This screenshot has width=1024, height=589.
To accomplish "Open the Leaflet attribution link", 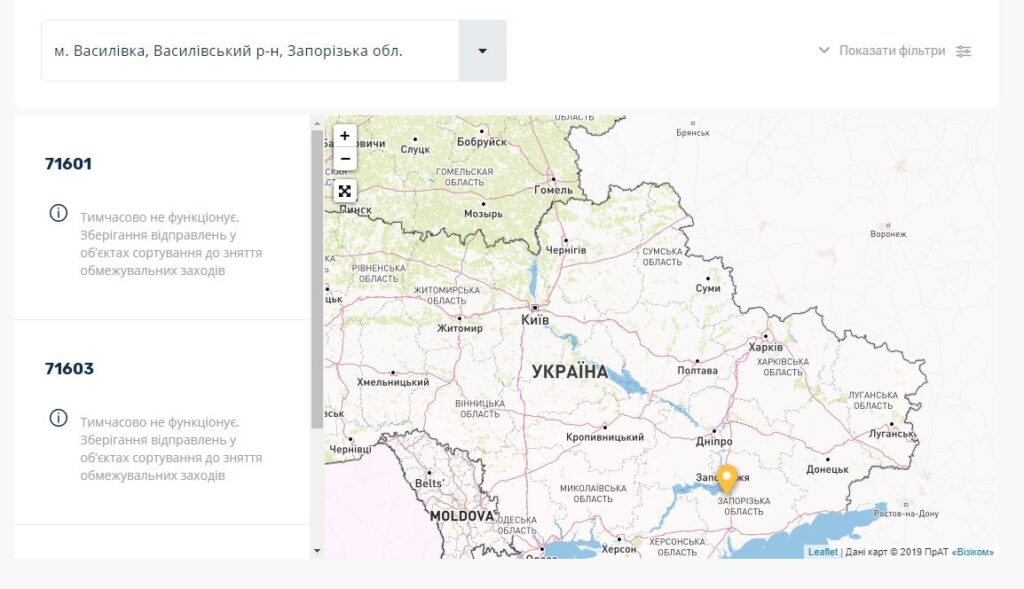I will pyautogui.click(x=822, y=552).
